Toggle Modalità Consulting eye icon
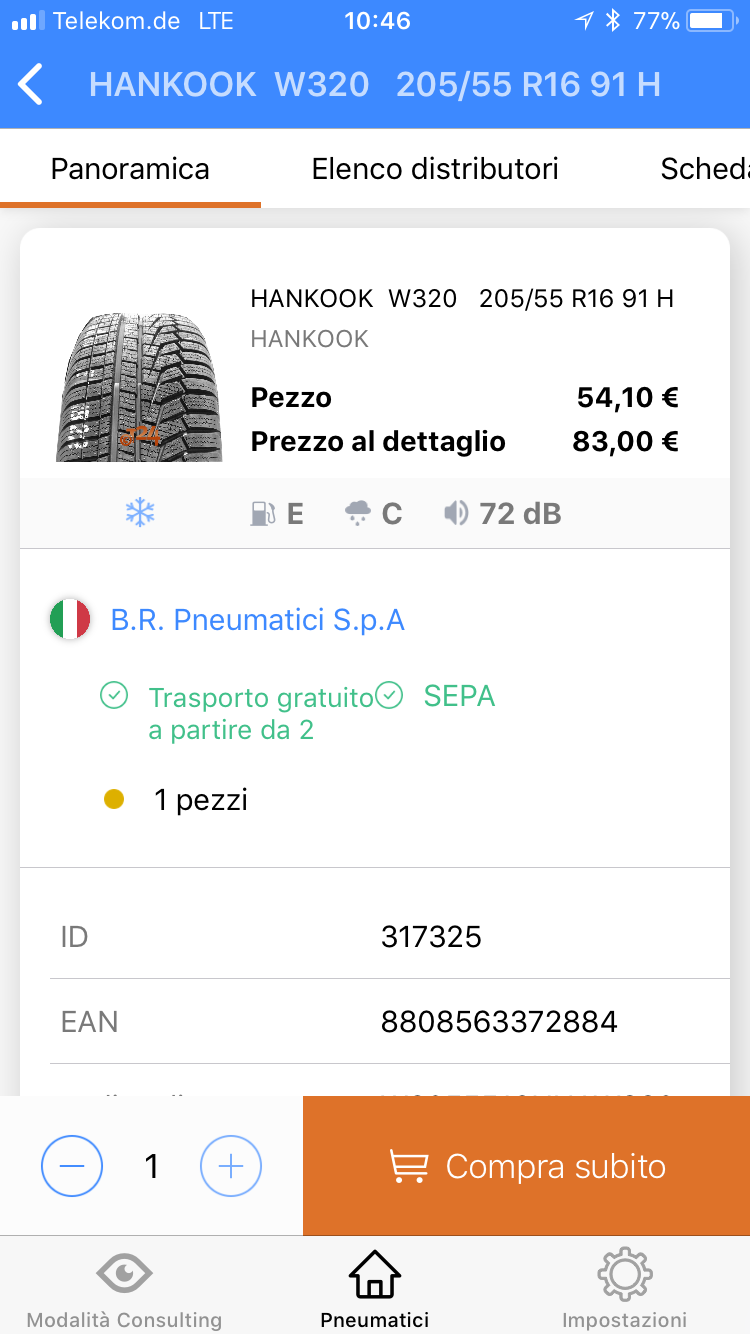The image size is (750, 1334). (x=124, y=1274)
